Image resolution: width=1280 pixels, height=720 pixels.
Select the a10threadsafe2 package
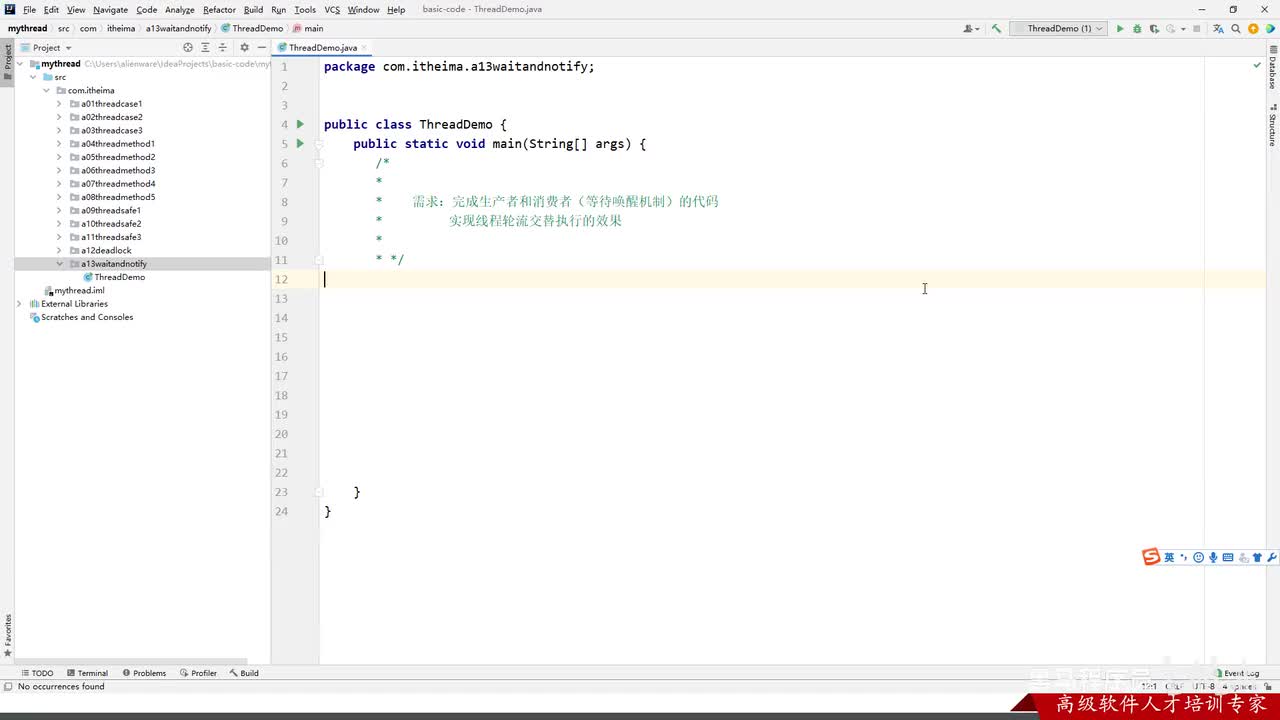pos(111,224)
